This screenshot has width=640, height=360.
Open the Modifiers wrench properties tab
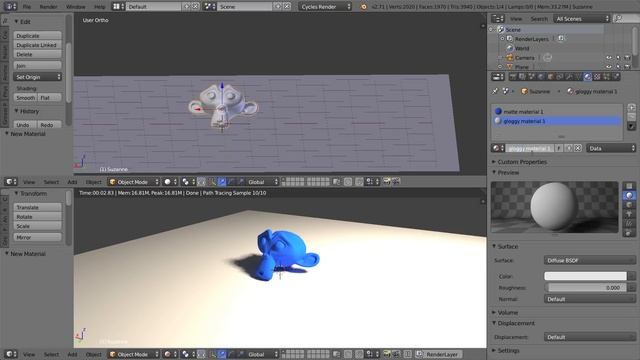click(x=569, y=77)
